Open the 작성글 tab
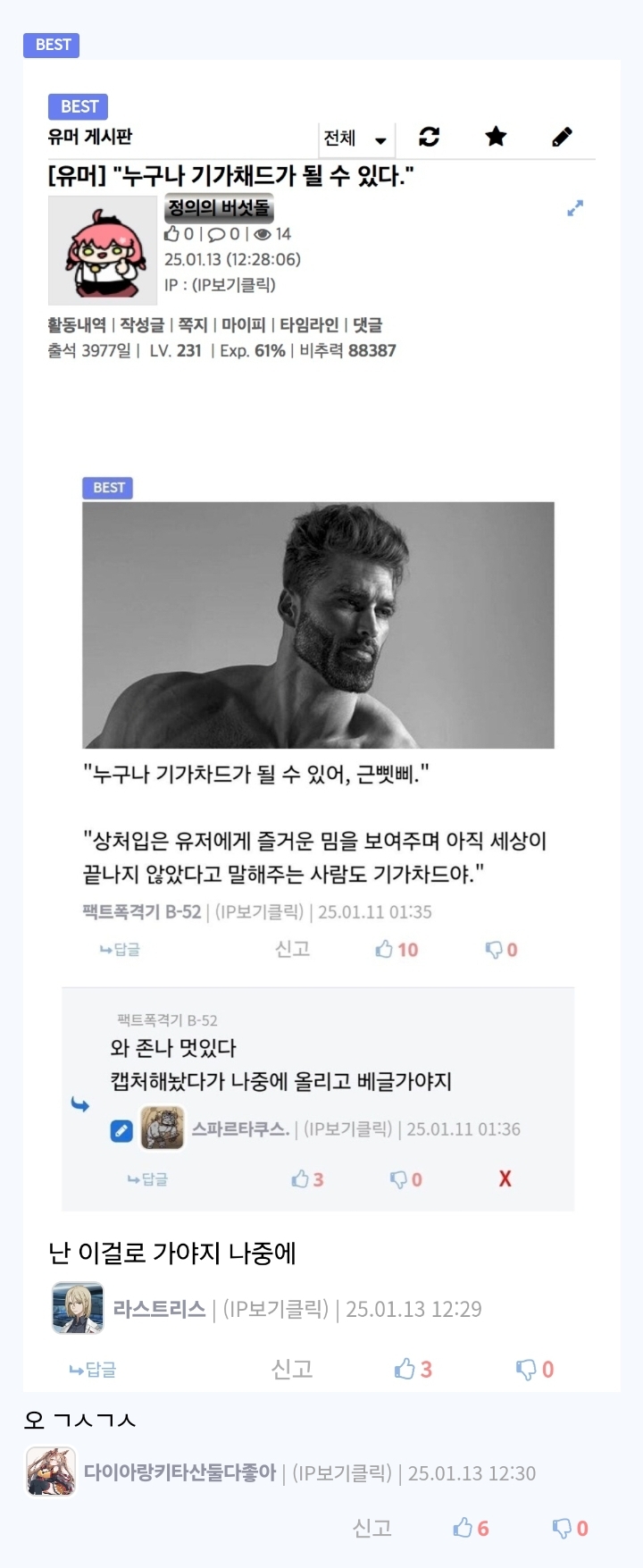This screenshot has width=643, height=1568. [x=142, y=324]
